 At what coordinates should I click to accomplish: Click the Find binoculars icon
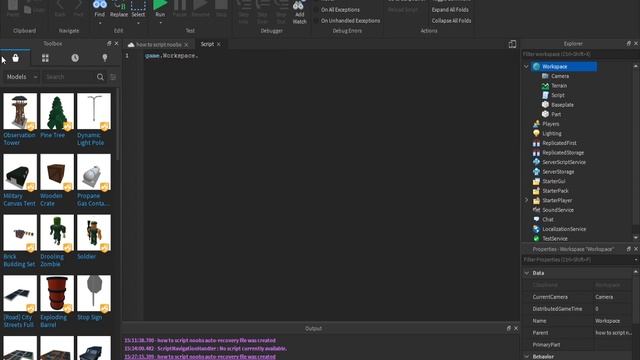point(100,5)
